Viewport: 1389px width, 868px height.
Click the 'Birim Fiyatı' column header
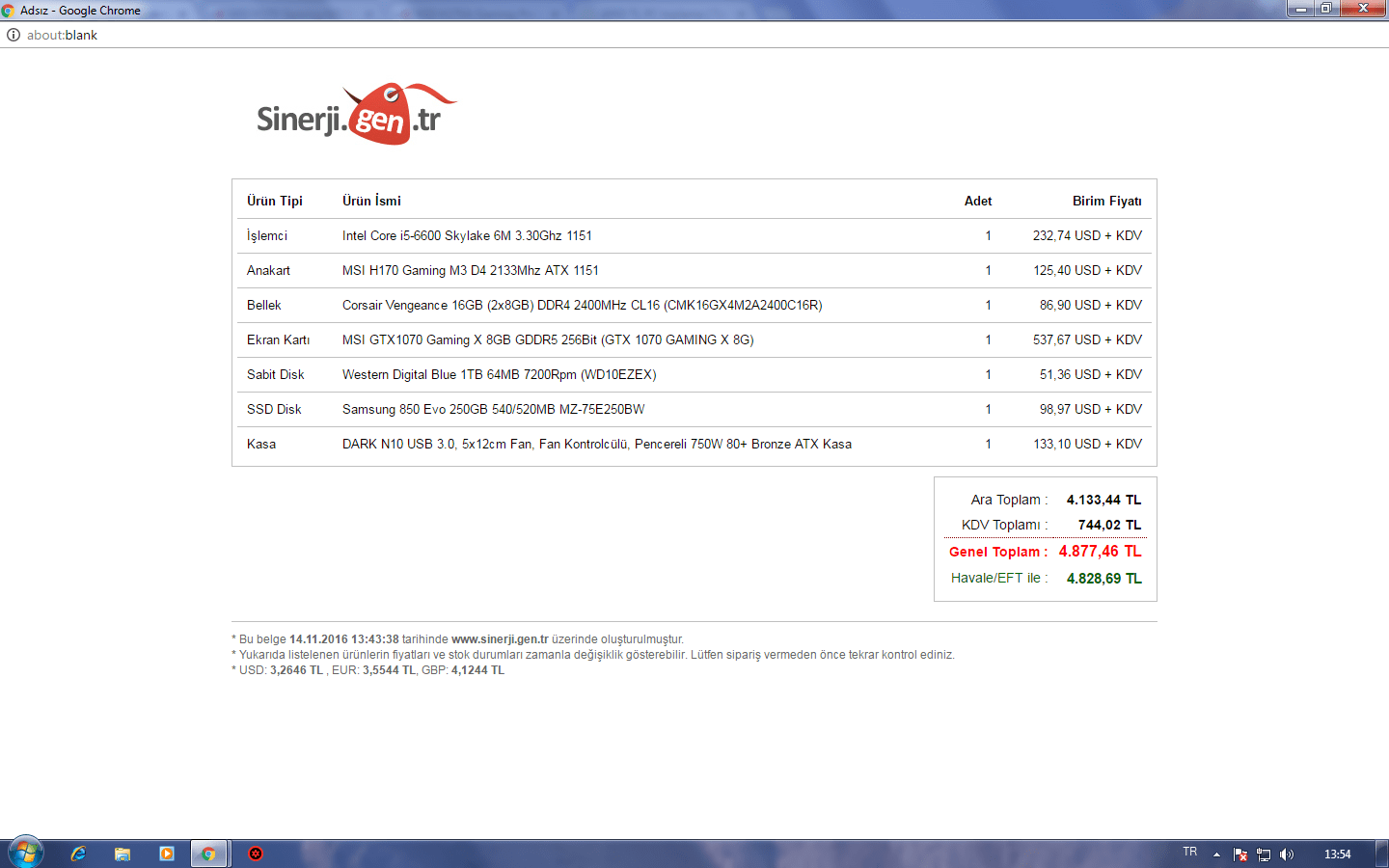tap(1107, 201)
